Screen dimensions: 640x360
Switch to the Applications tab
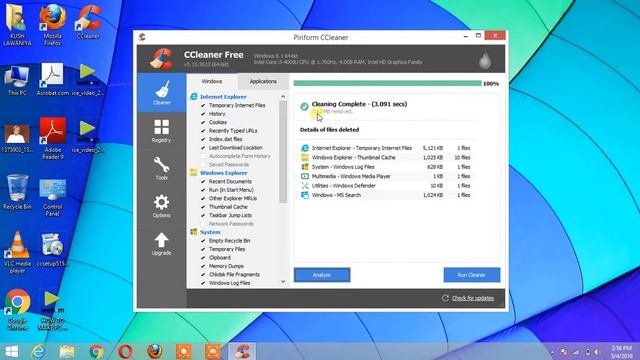263,81
